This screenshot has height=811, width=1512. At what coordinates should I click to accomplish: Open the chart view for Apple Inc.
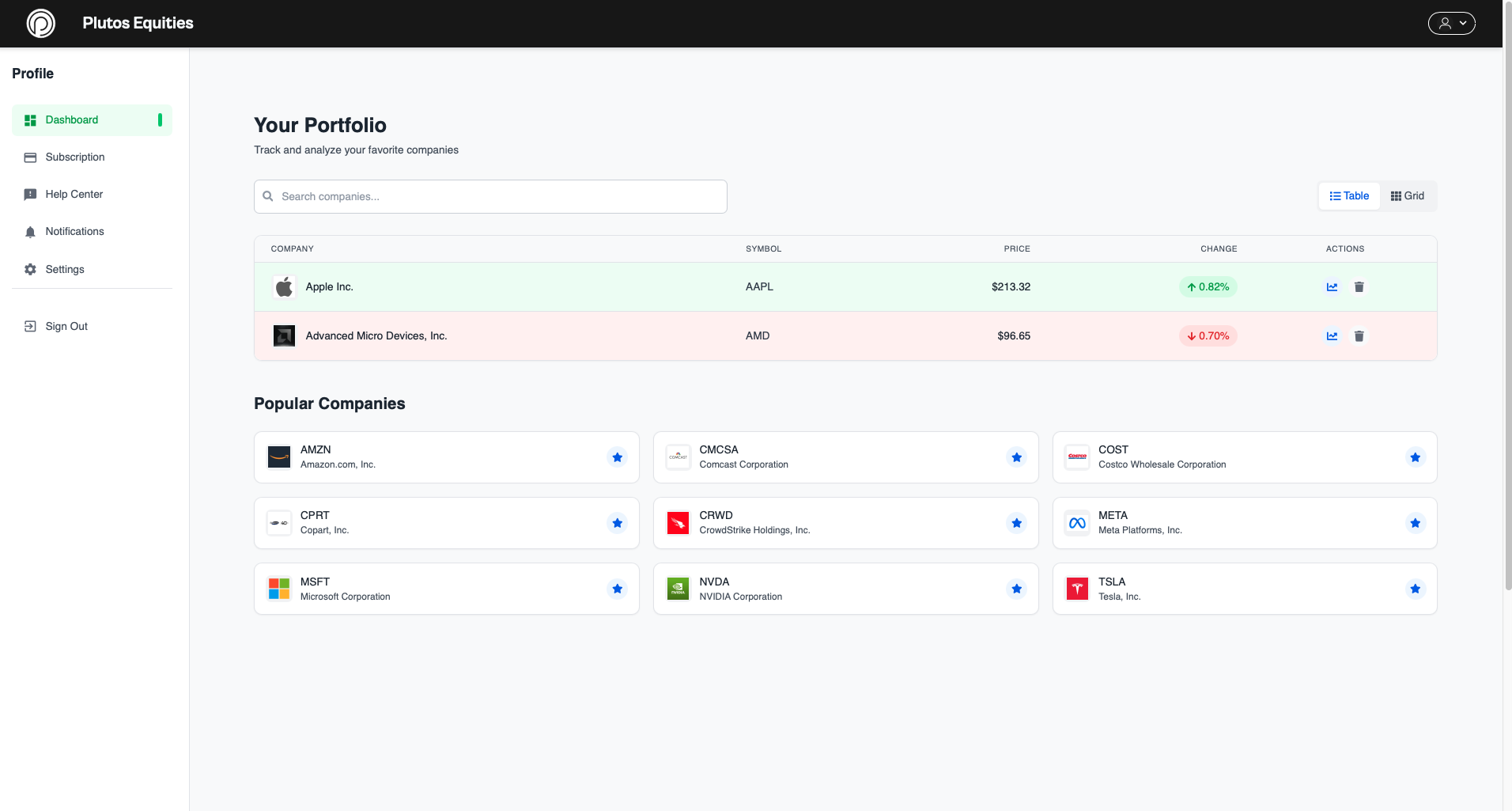1332,286
